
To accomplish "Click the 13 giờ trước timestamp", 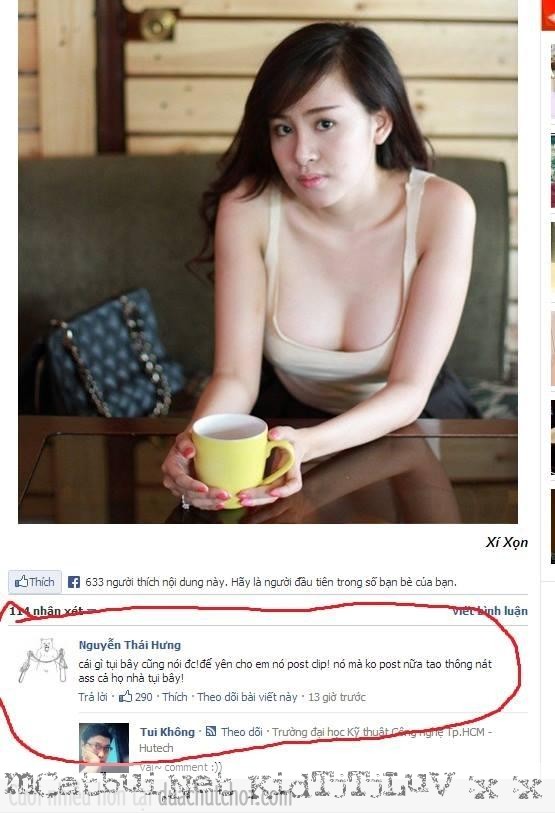I will click(337, 697).
